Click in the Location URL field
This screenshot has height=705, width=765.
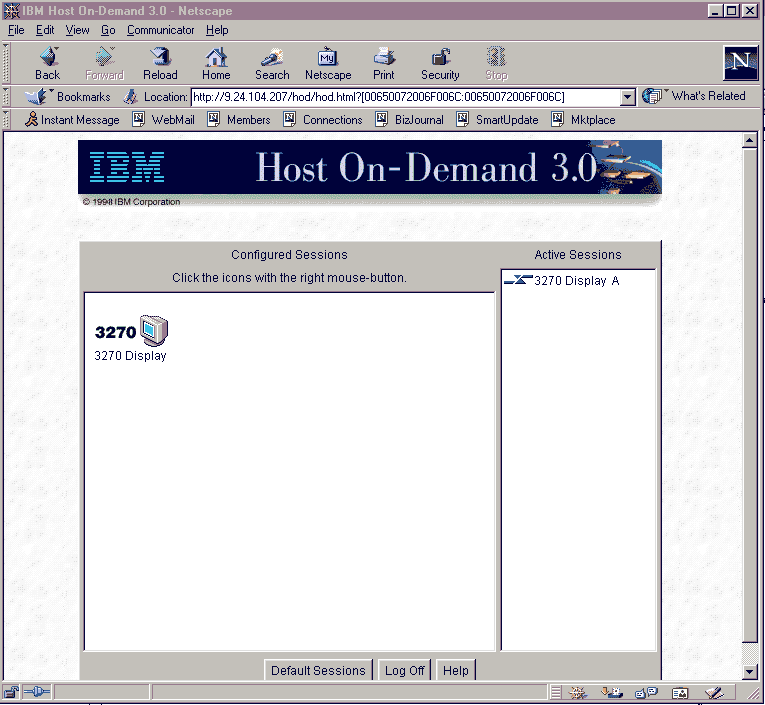tap(405, 97)
